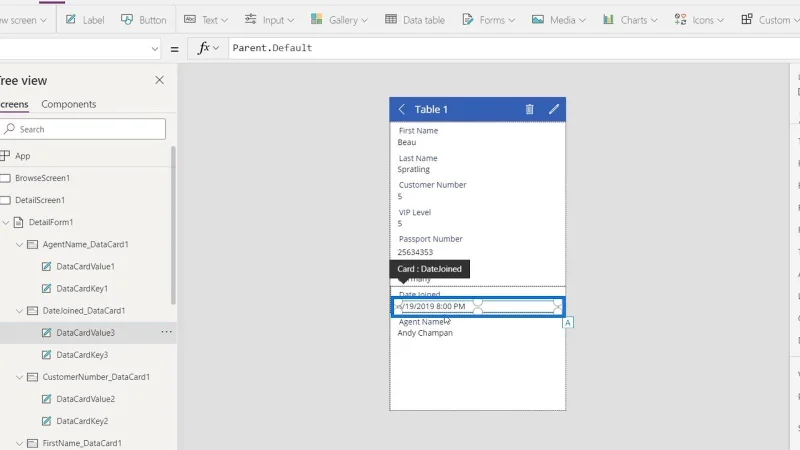Select DataCardValue2 in the tree

[85, 399]
